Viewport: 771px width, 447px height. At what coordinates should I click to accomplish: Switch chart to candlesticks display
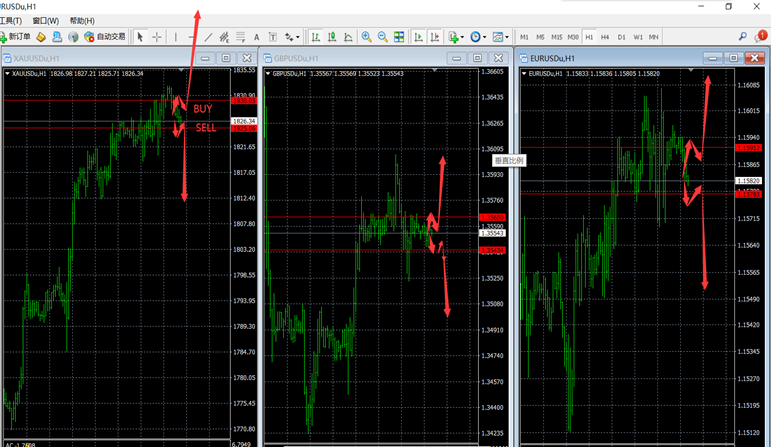pyautogui.click(x=332, y=38)
